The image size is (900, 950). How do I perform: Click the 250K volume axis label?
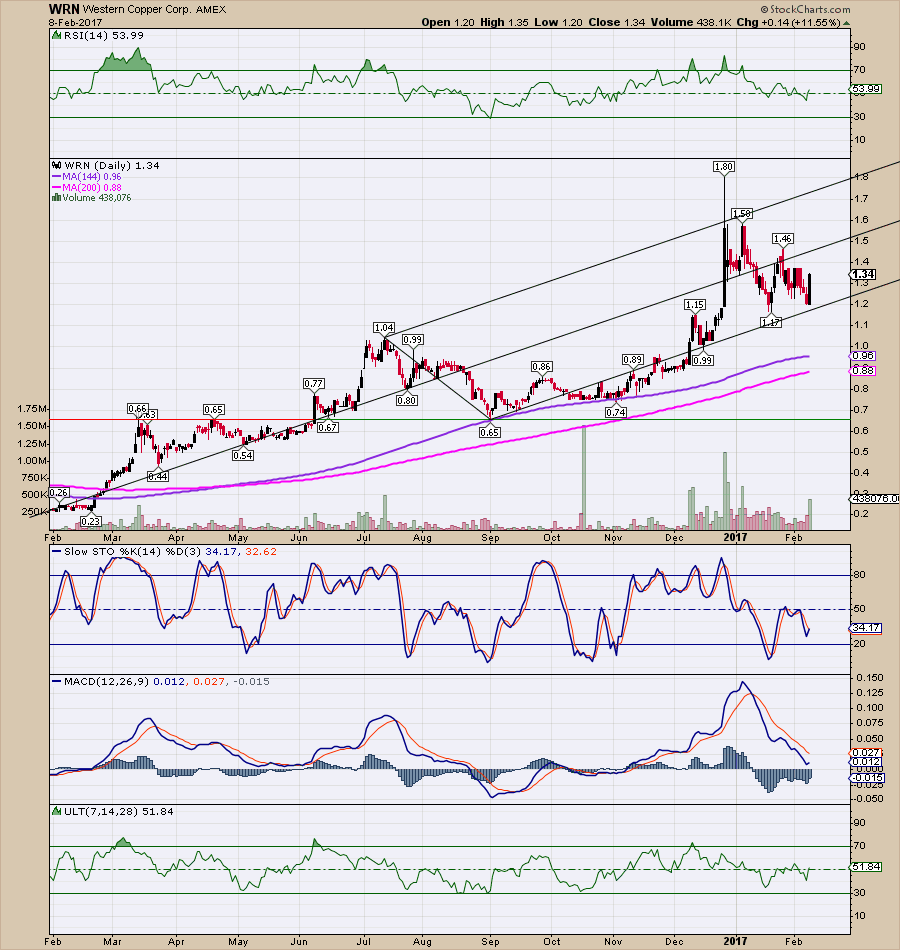pos(35,512)
